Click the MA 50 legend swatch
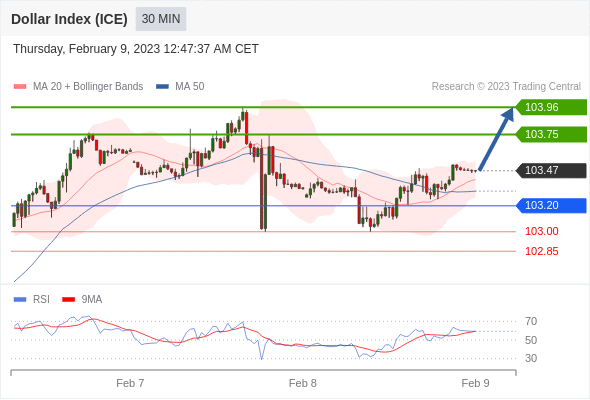This screenshot has width=590, height=400. pyautogui.click(x=162, y=87)
